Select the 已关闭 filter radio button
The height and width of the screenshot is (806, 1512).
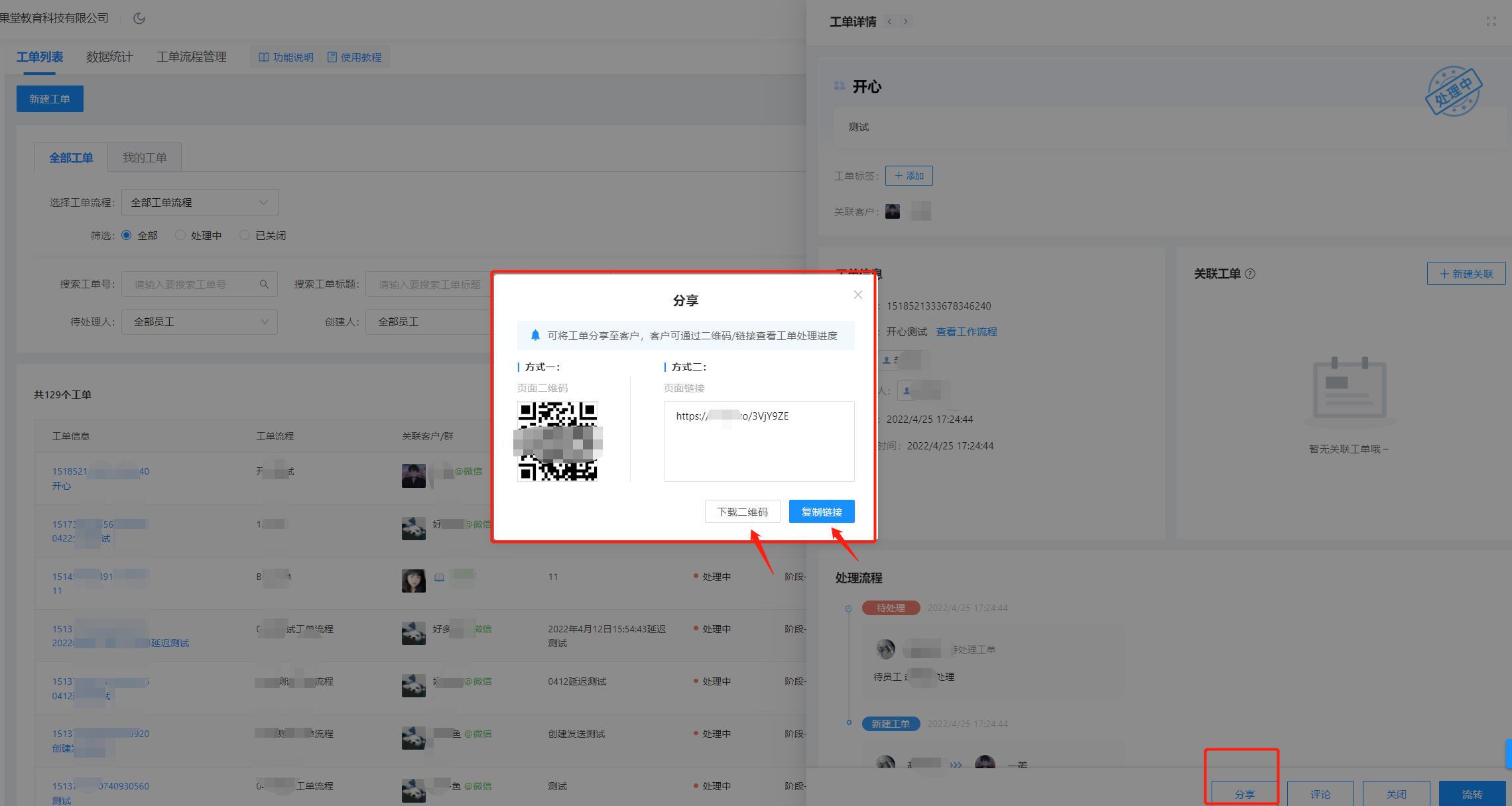tap(245, 235)
